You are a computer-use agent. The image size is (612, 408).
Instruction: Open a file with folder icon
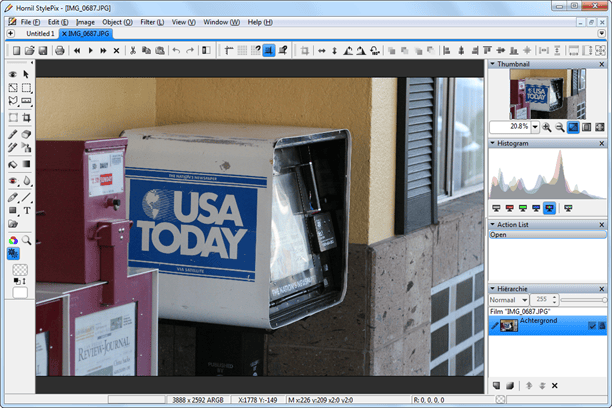coord(30,50)
